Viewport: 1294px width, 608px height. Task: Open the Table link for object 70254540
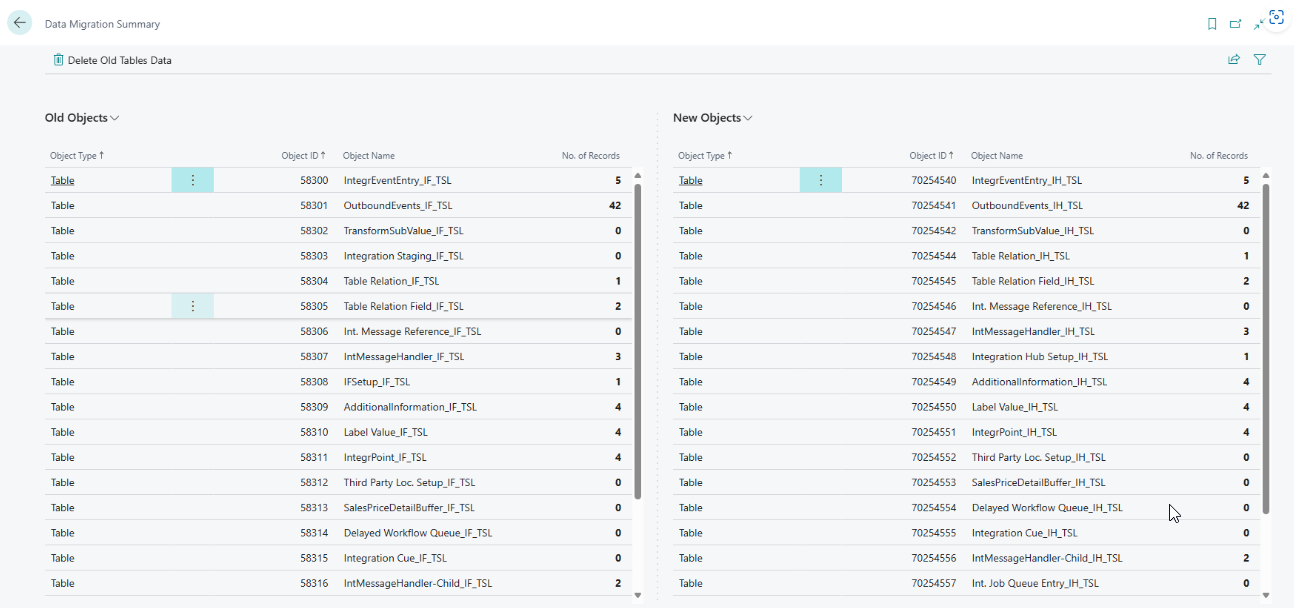[x=690, y=181]
